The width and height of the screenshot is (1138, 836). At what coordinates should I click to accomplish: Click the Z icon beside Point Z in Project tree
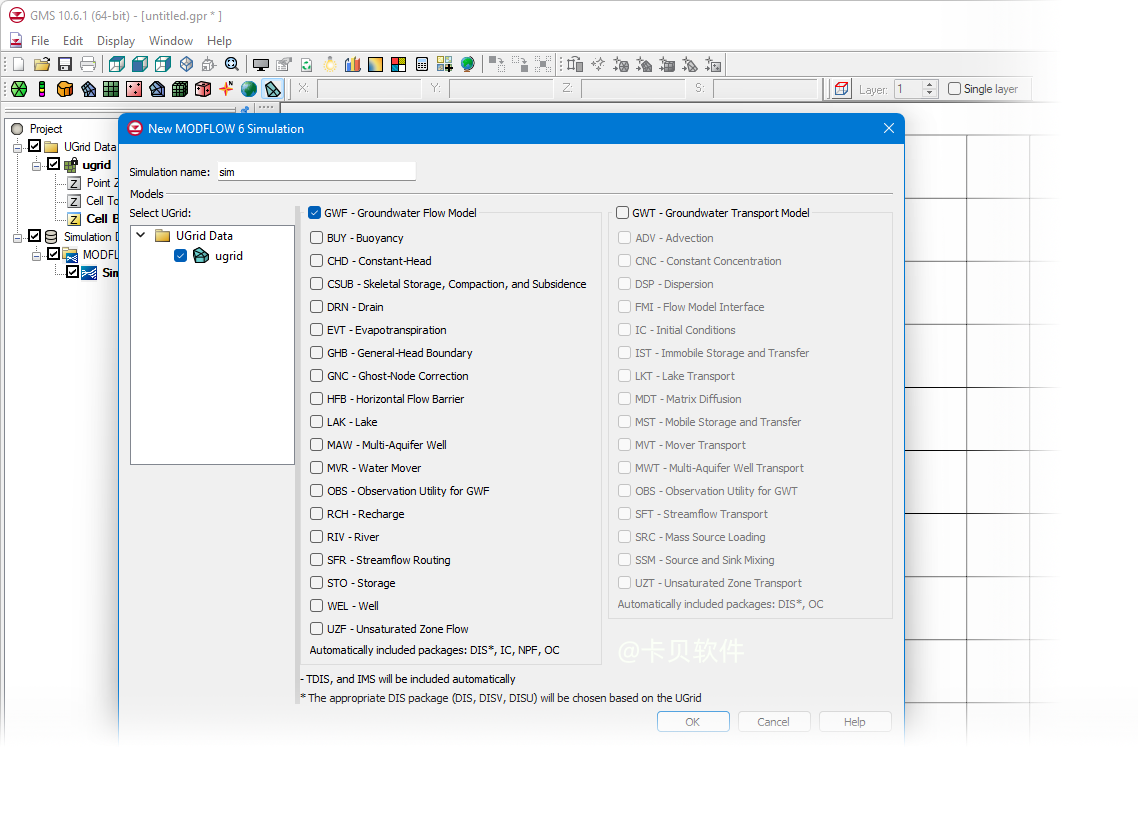[x=74, y=184]
